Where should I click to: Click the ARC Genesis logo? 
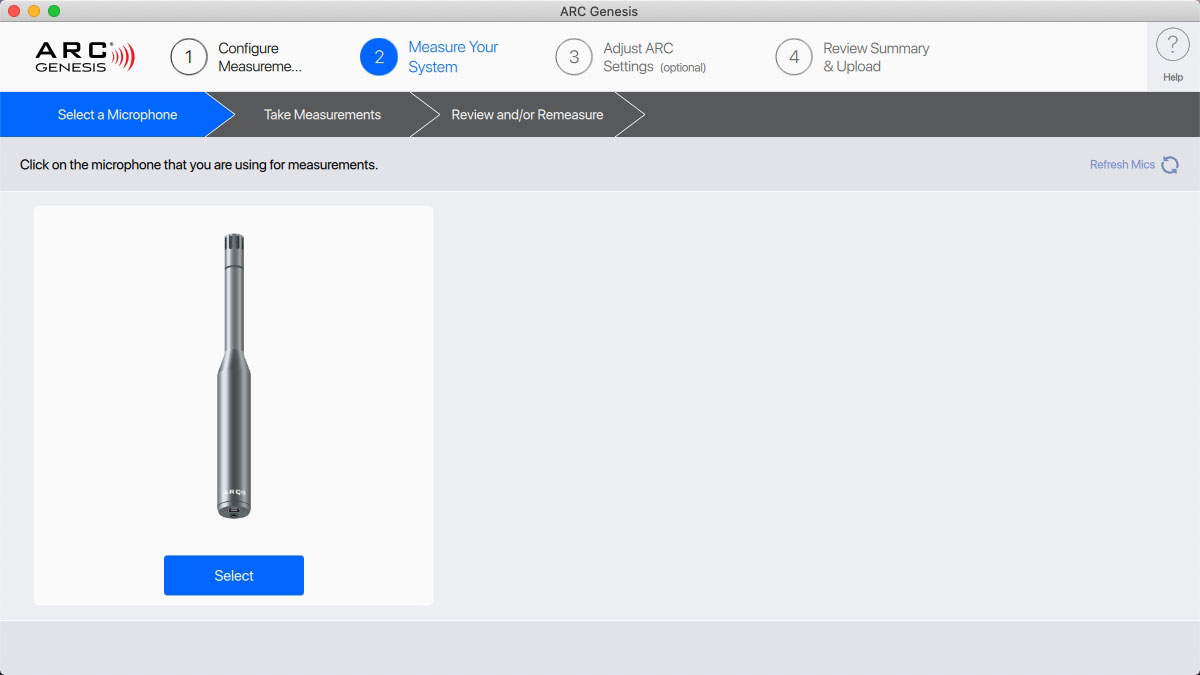tap(85, 57)
